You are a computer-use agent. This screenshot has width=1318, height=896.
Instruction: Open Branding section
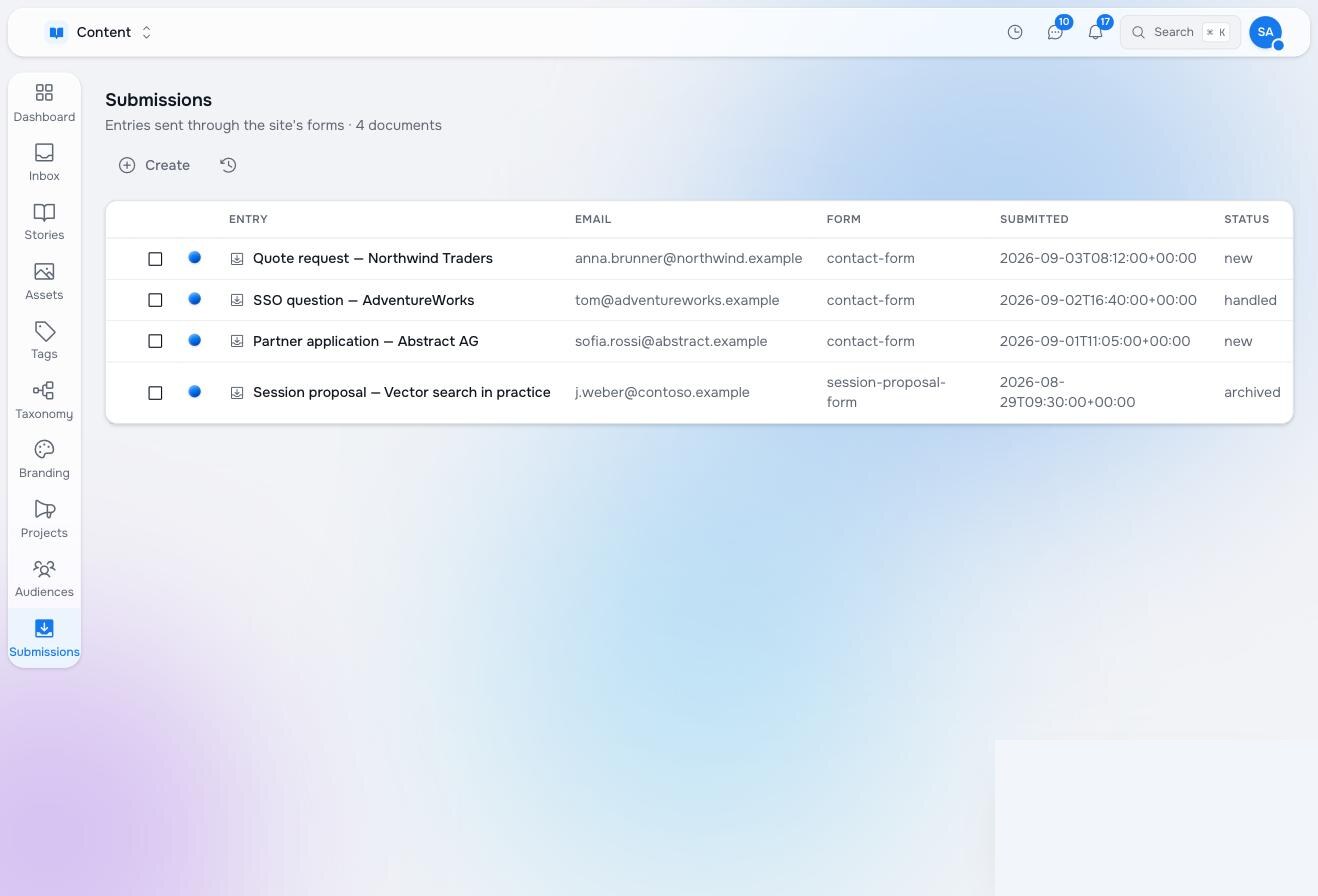(x=44, y=460)
